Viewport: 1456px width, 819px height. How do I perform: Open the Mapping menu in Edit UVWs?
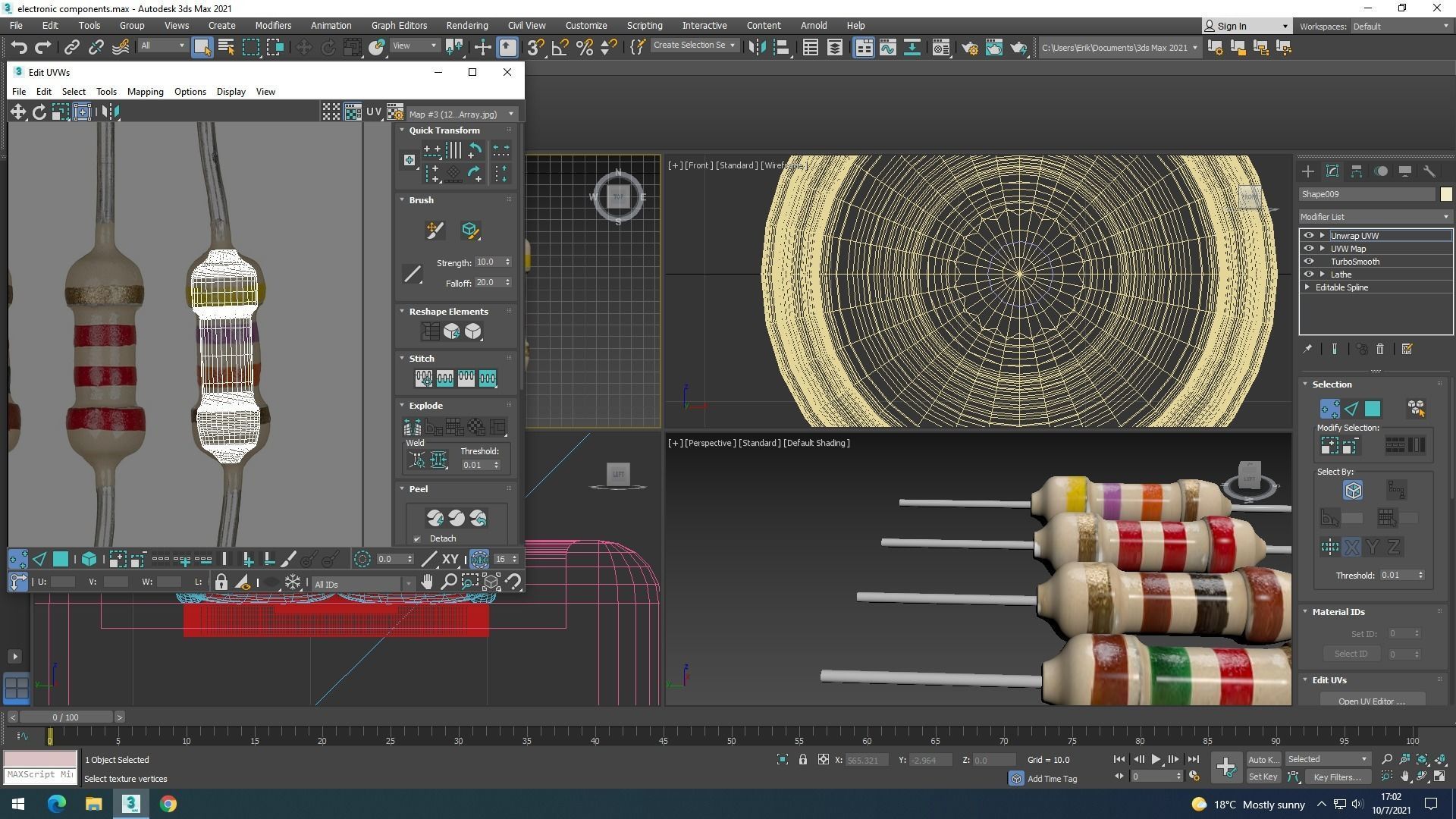point(145,92)
